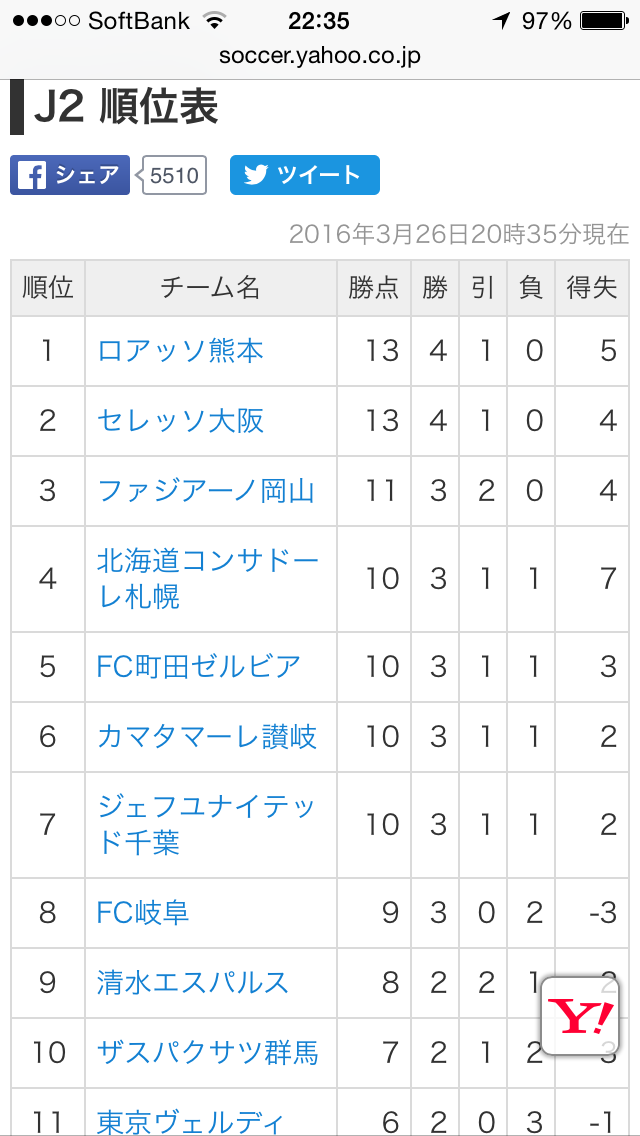Image resolution: width=640 pixels, height=1136 pixels.
Task: Tap the 勝点 column header
Action: click(x=373, y=288)
